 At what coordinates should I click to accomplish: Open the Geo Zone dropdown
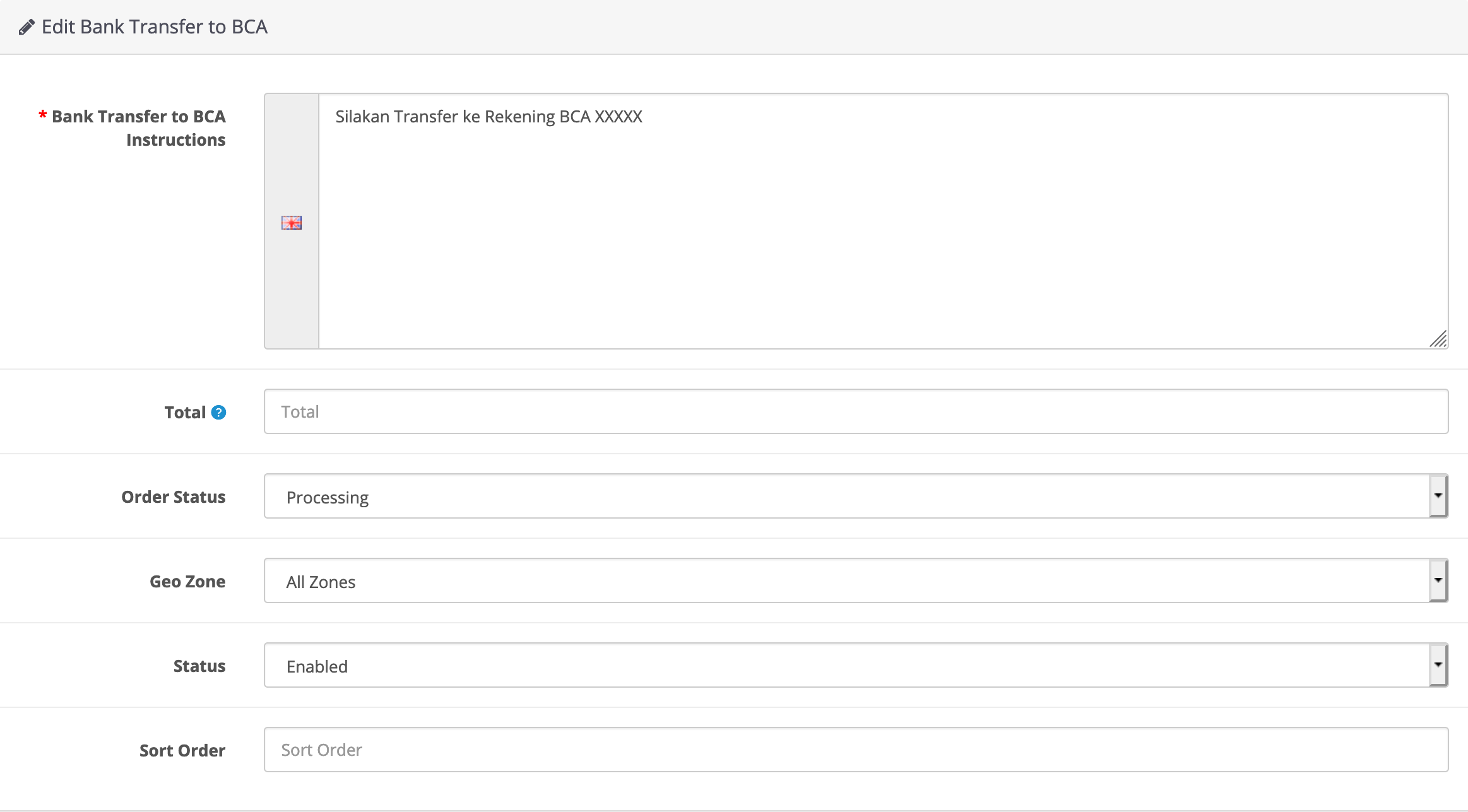(856, 580)
